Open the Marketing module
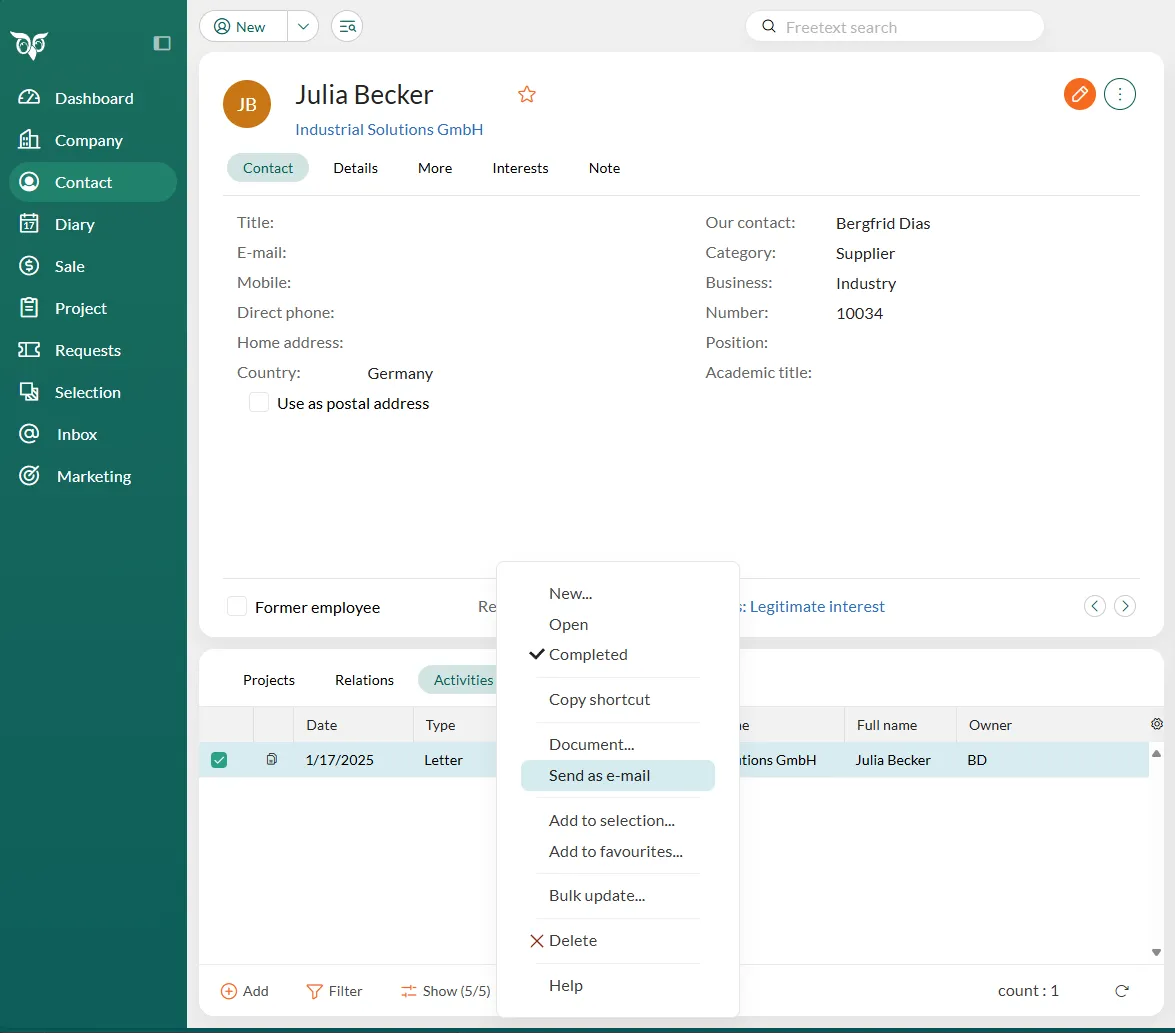This screenshot has width=1175, height=1033. click(93, 476)
